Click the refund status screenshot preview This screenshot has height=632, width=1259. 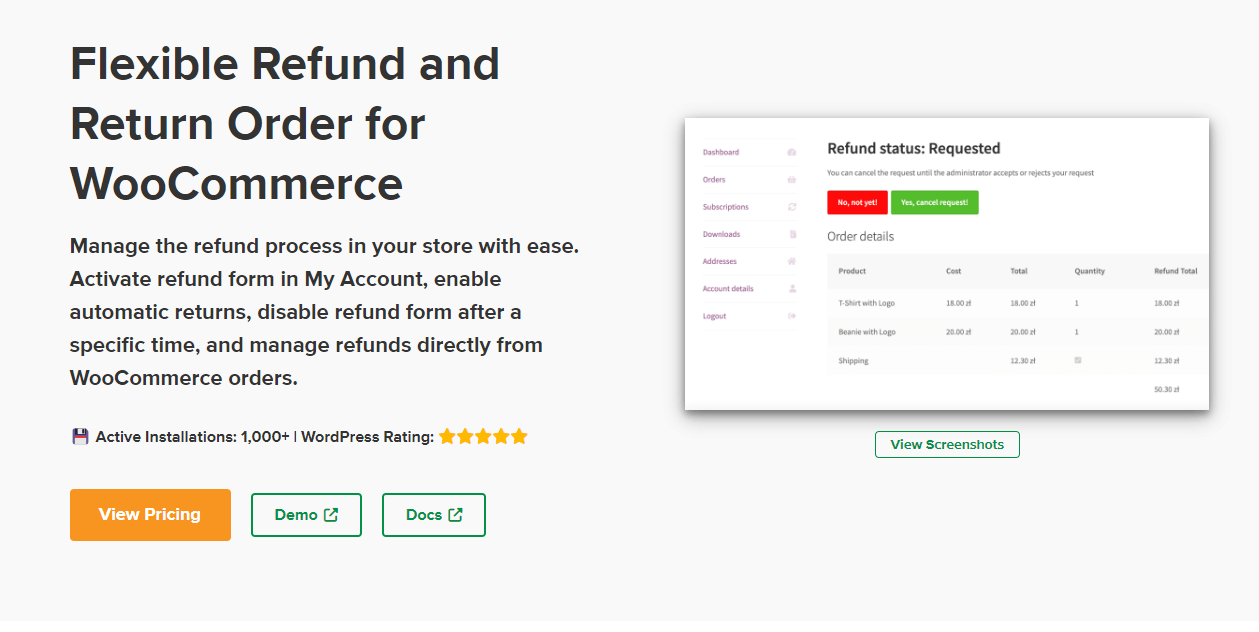[946, 262]
